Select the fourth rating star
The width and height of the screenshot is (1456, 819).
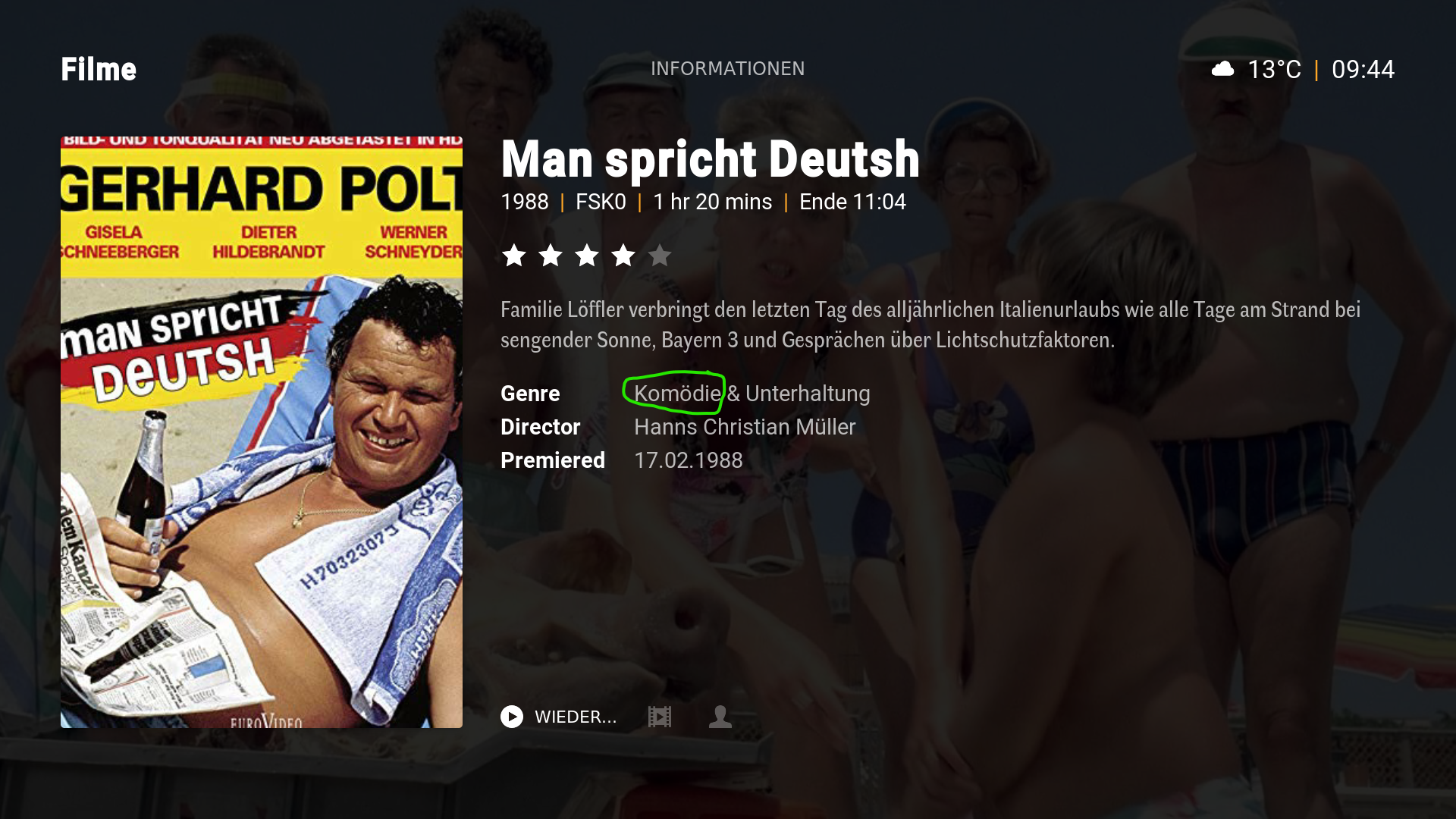(623, 256)
